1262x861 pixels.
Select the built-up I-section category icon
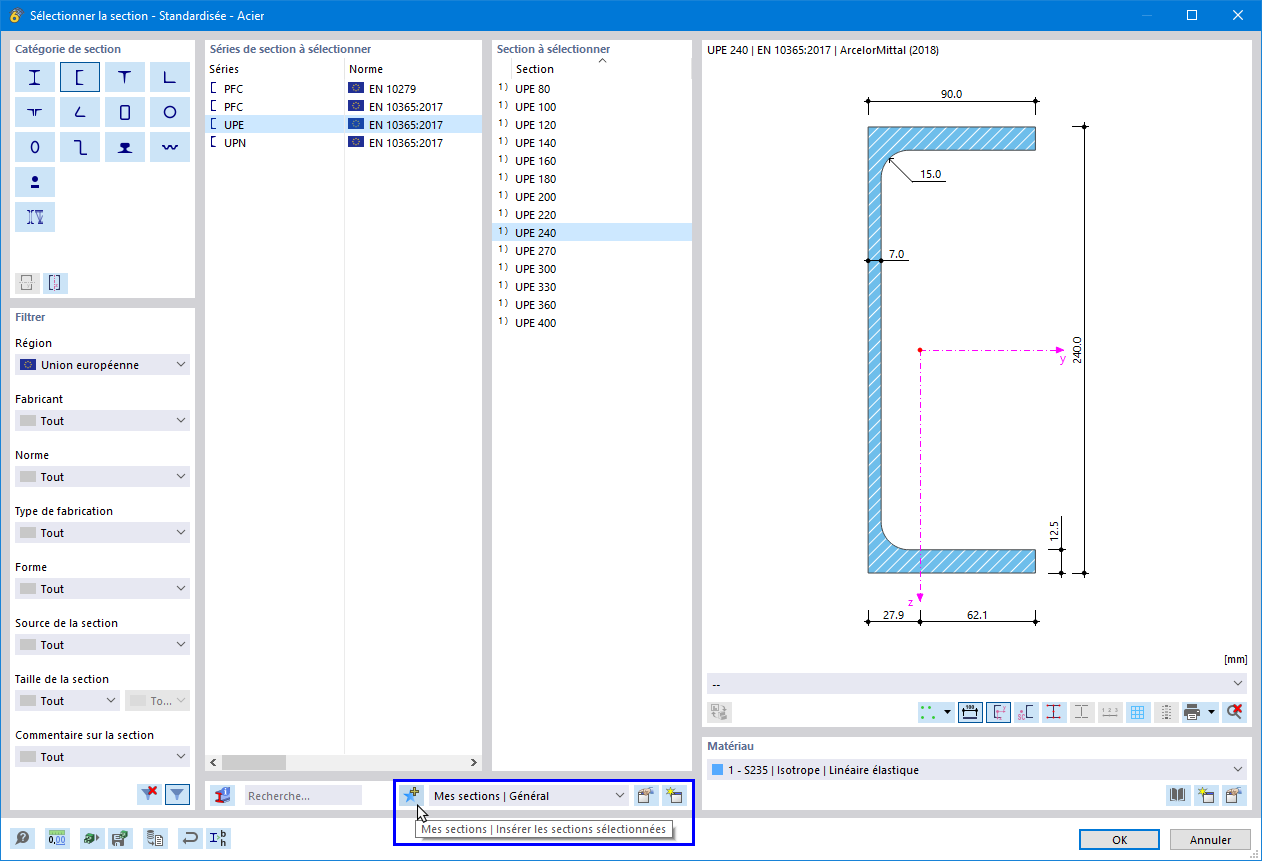(x=35, y=217)
